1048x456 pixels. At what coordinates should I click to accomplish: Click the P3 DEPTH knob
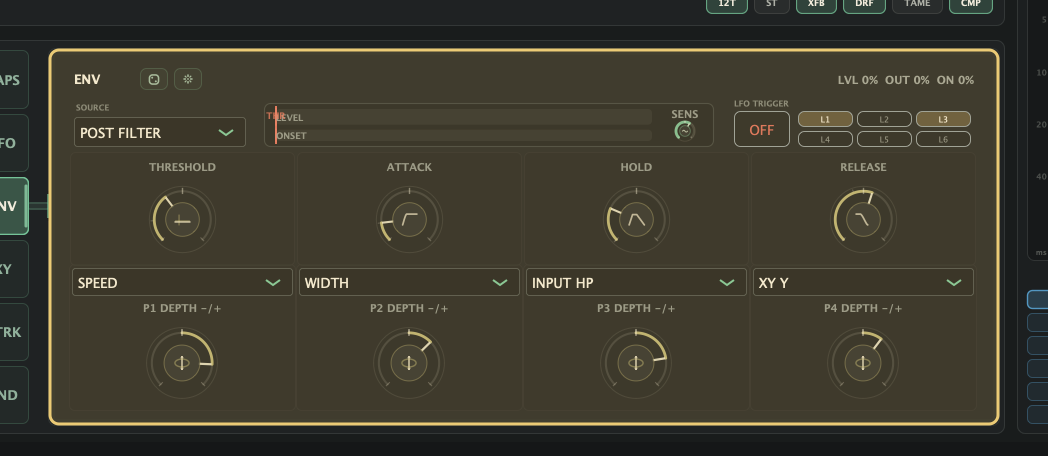point(636,363)
